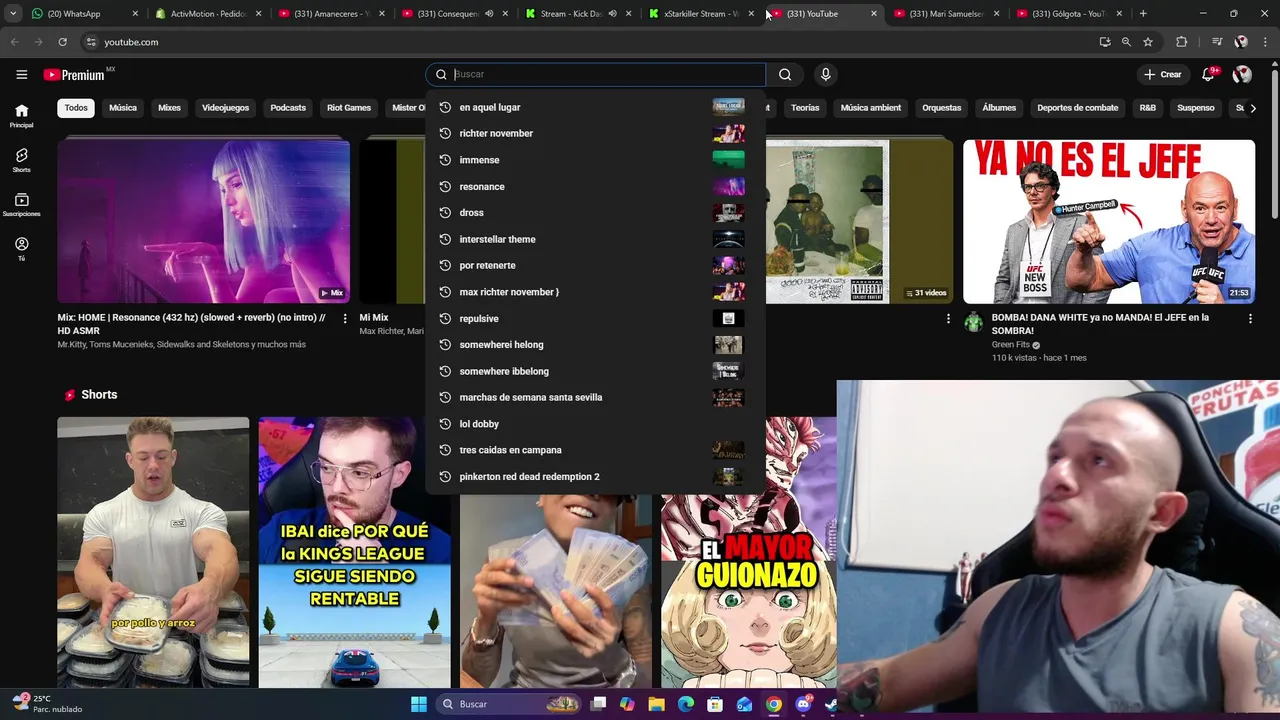1280x720 pixels.
Task: Open Chrome extensions puzzle icon
Action: click(x=1181, y=42)
